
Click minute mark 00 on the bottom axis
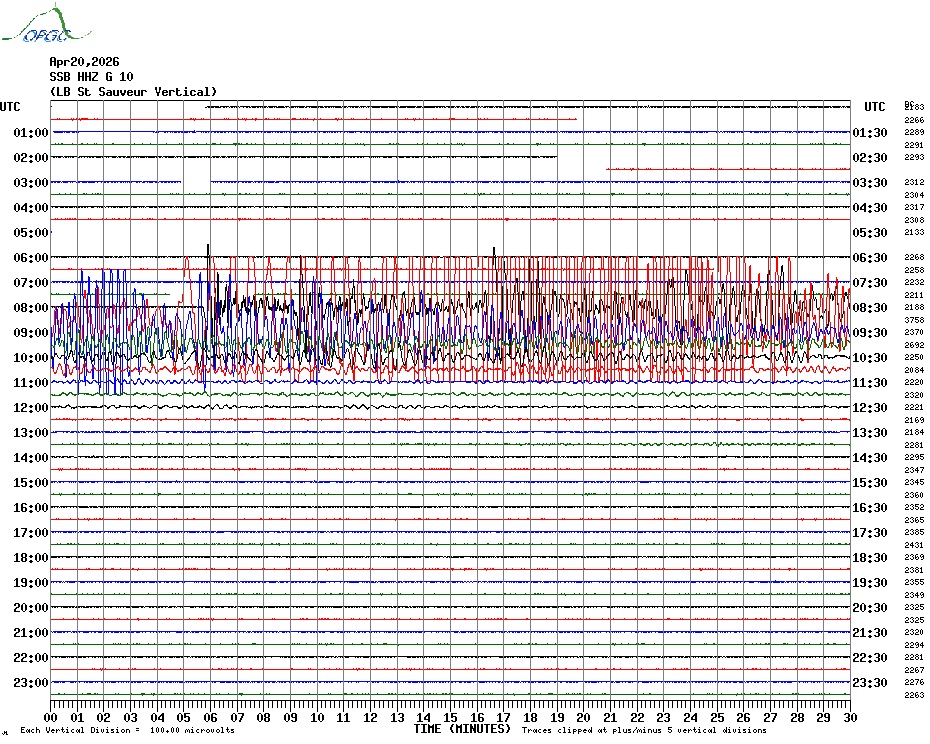(52, 717)
